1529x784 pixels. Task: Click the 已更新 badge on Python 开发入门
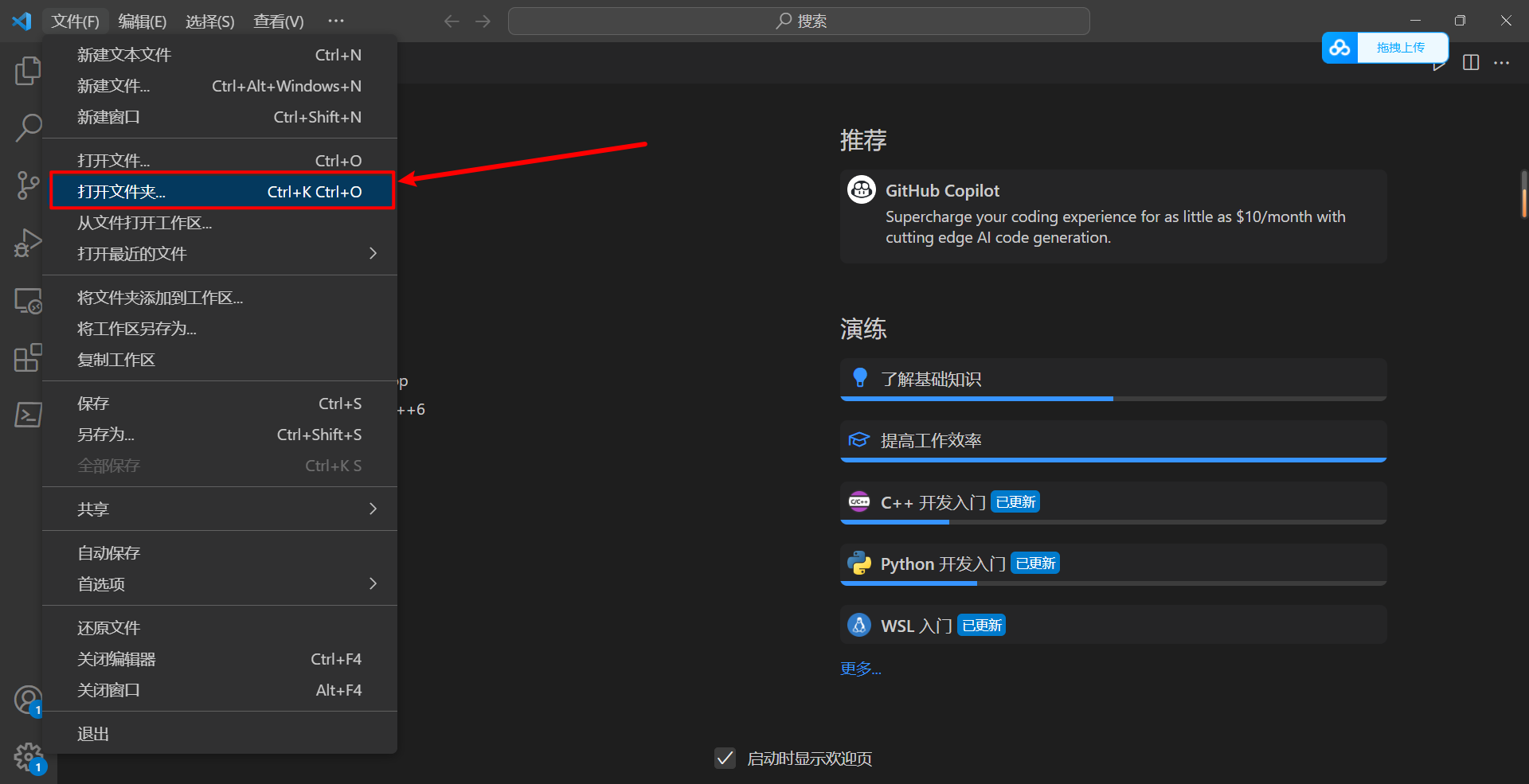click(1035, 564)
